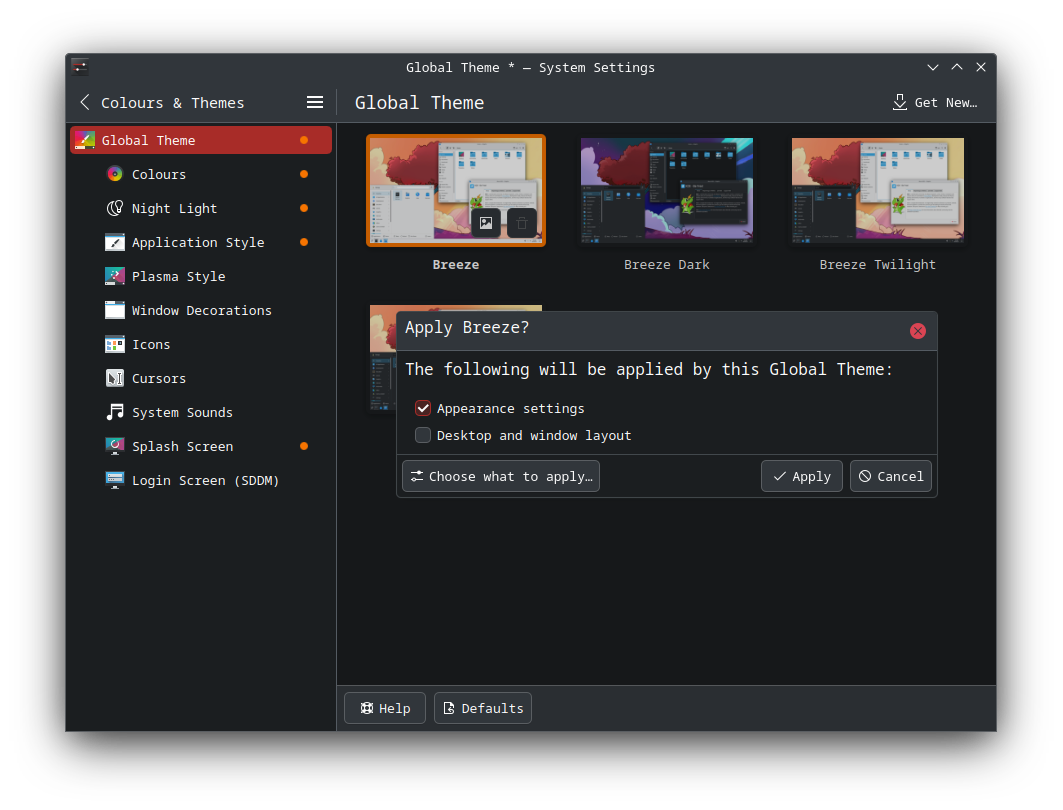Viewport: 1063px width, 810px height.
Task: Click the Splash Screen monitor icon
Action: click(115, 446)
